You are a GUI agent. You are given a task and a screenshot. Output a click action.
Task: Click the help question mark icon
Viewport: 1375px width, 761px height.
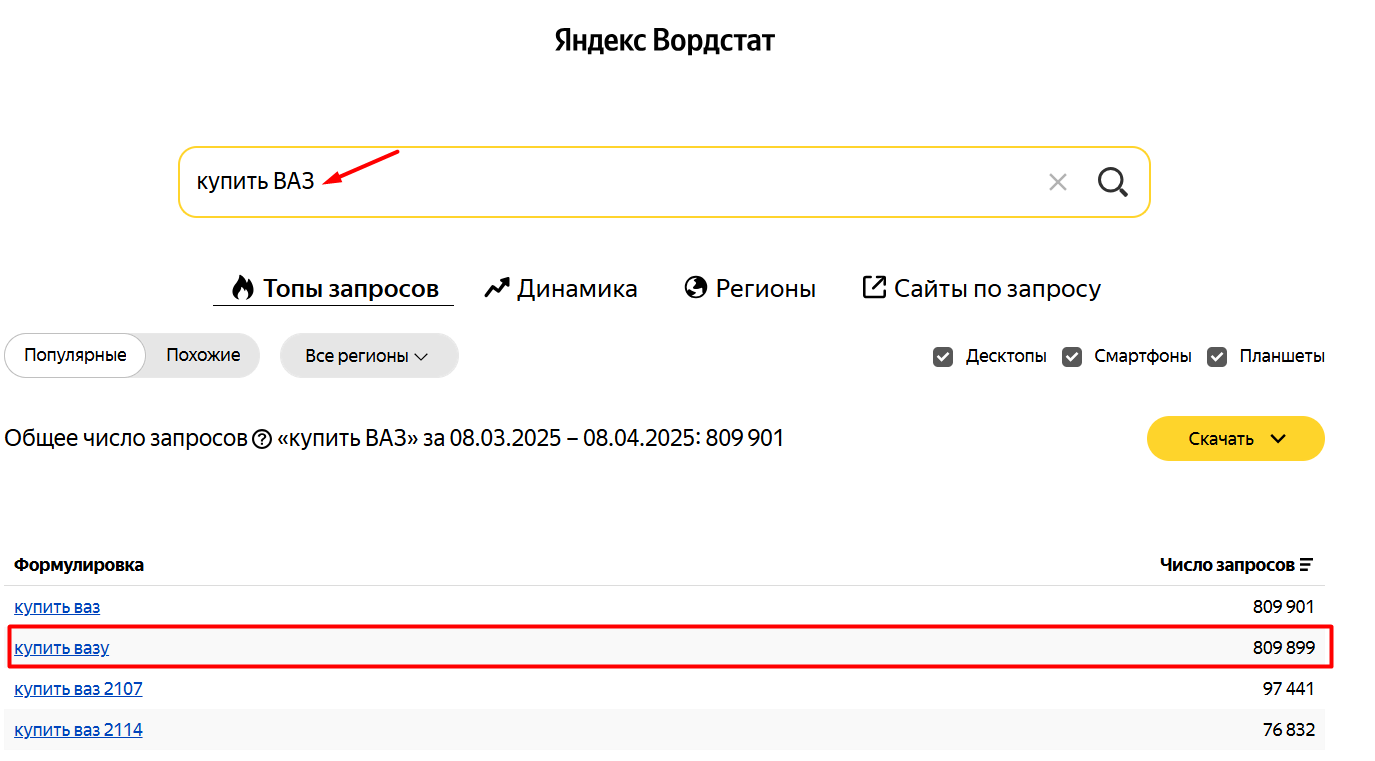coord(262,439)
